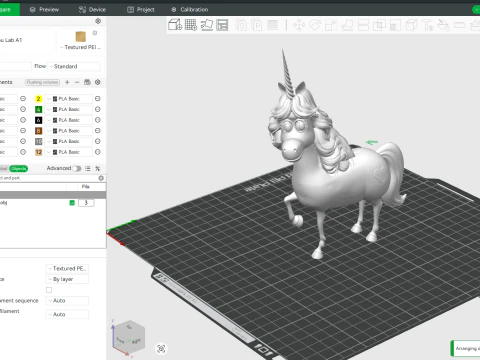
Task: Switch to the Preview tab
Action: click(x=44, y=10)
